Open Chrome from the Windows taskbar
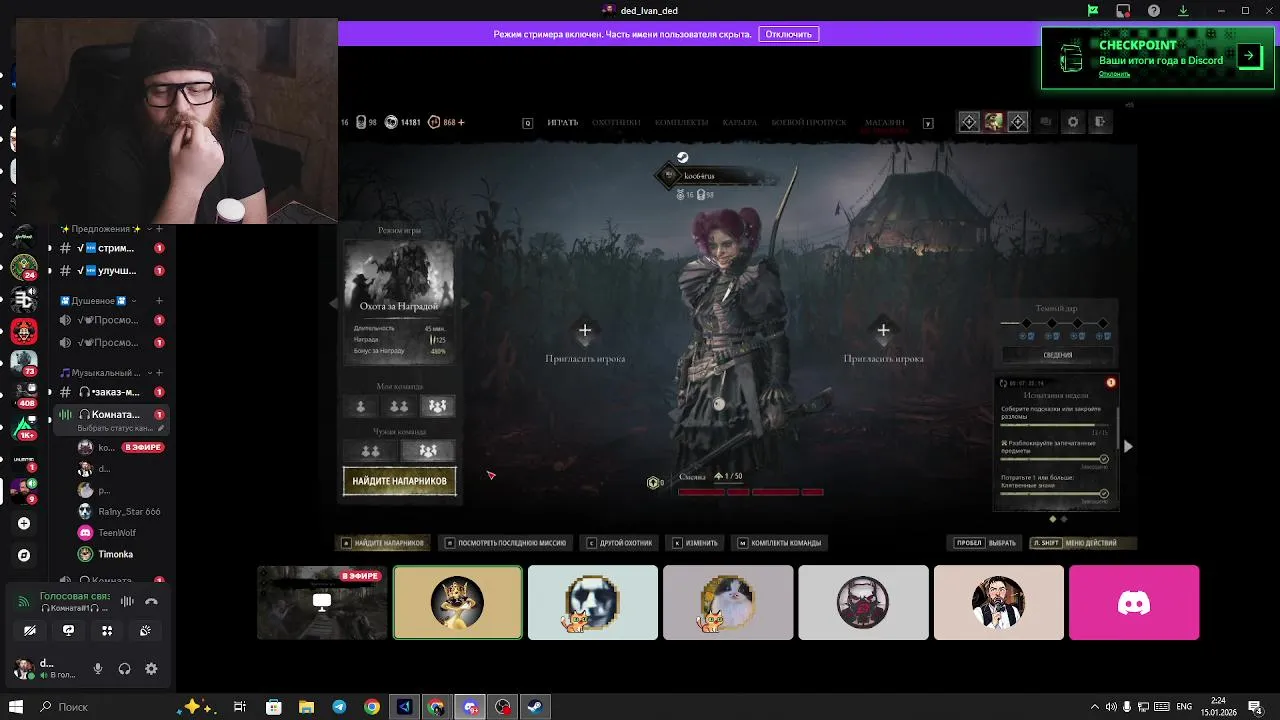 tap(372, 707)
